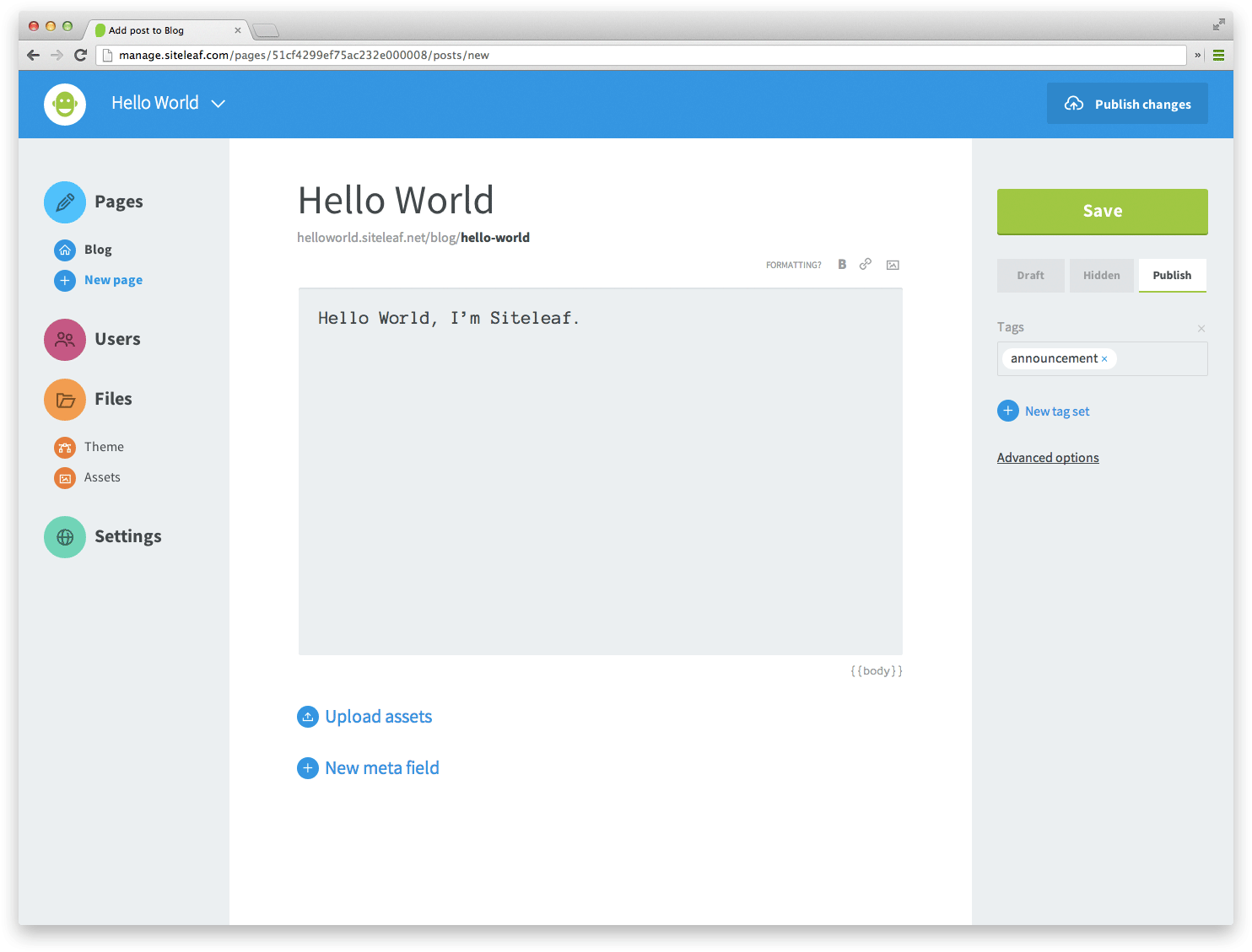The width and height of the screenshot is (1252, 952).
Task: Insert a link with chain icon
Action: pyautogui.click(x=866, y=265)
